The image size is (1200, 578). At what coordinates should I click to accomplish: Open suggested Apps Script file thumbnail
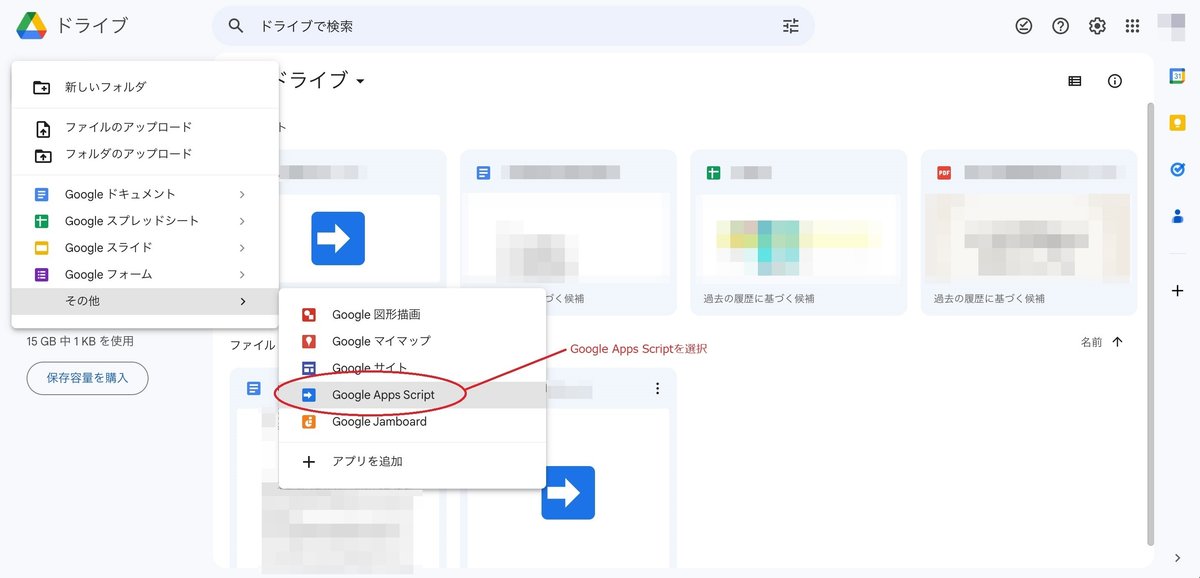coord(338,238)
